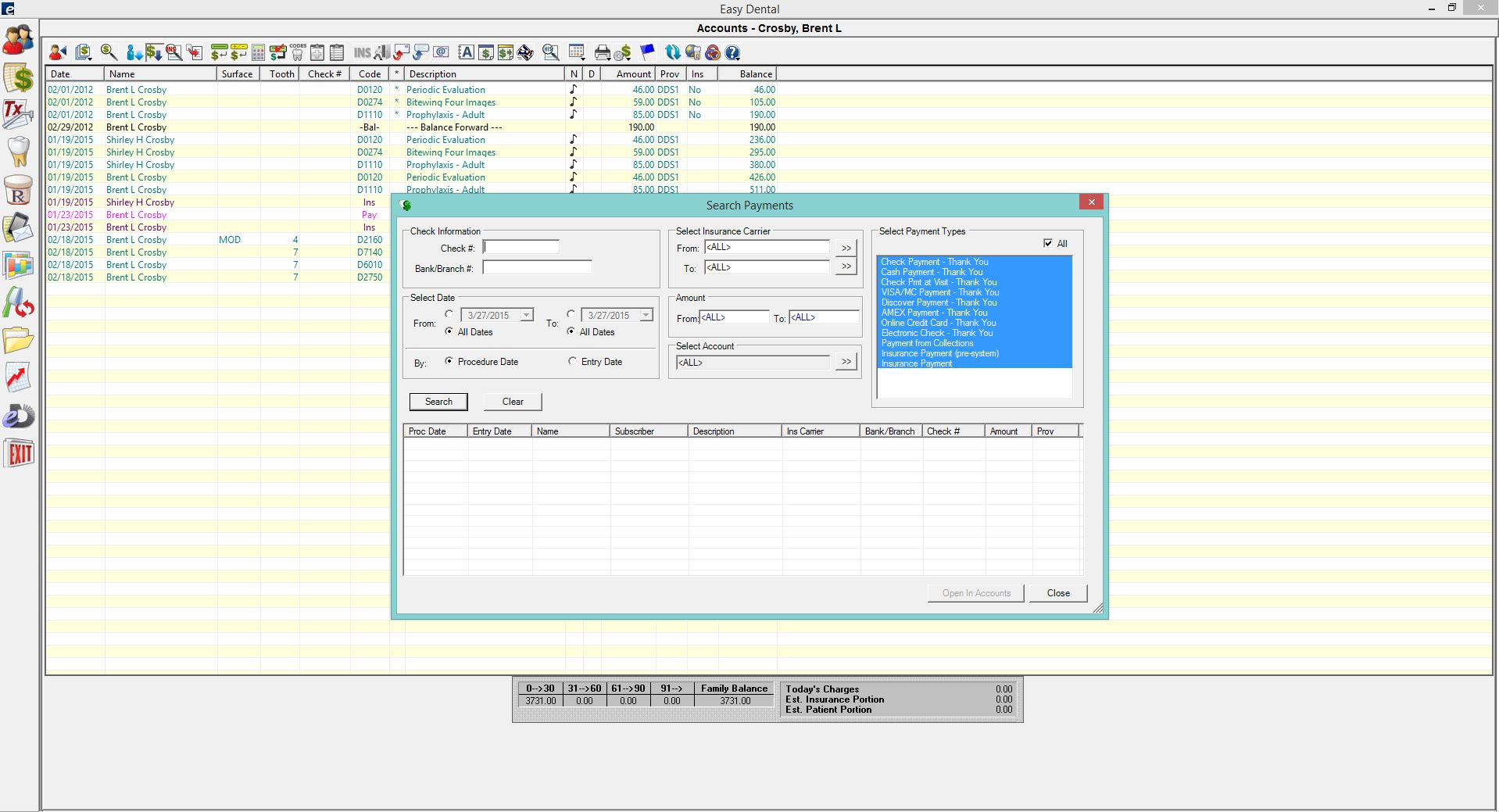Click the Clear button in Search Payments
1499x812 pixels.
(x=513, y=402)
